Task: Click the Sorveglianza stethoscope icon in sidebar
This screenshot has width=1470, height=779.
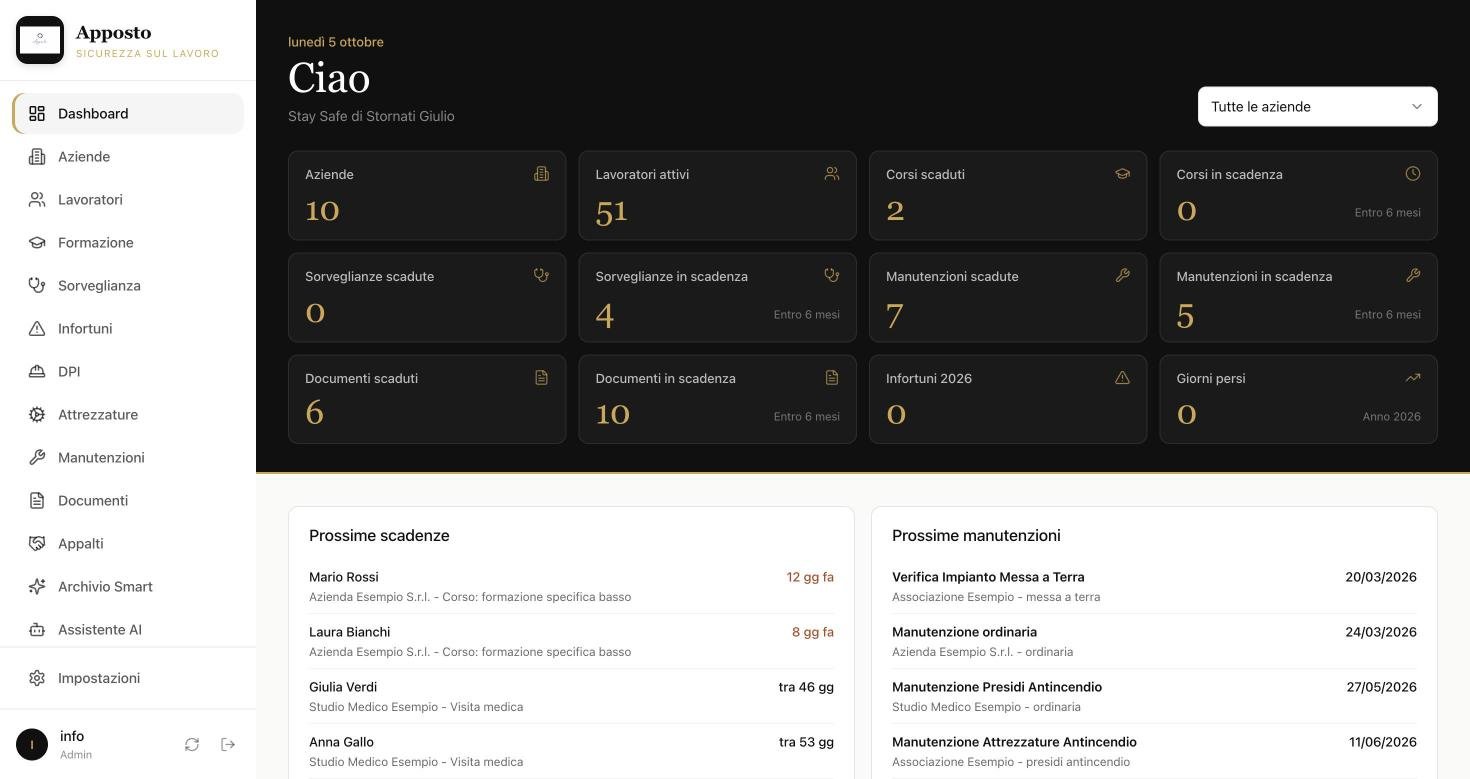Action: (x=37, y=286)
